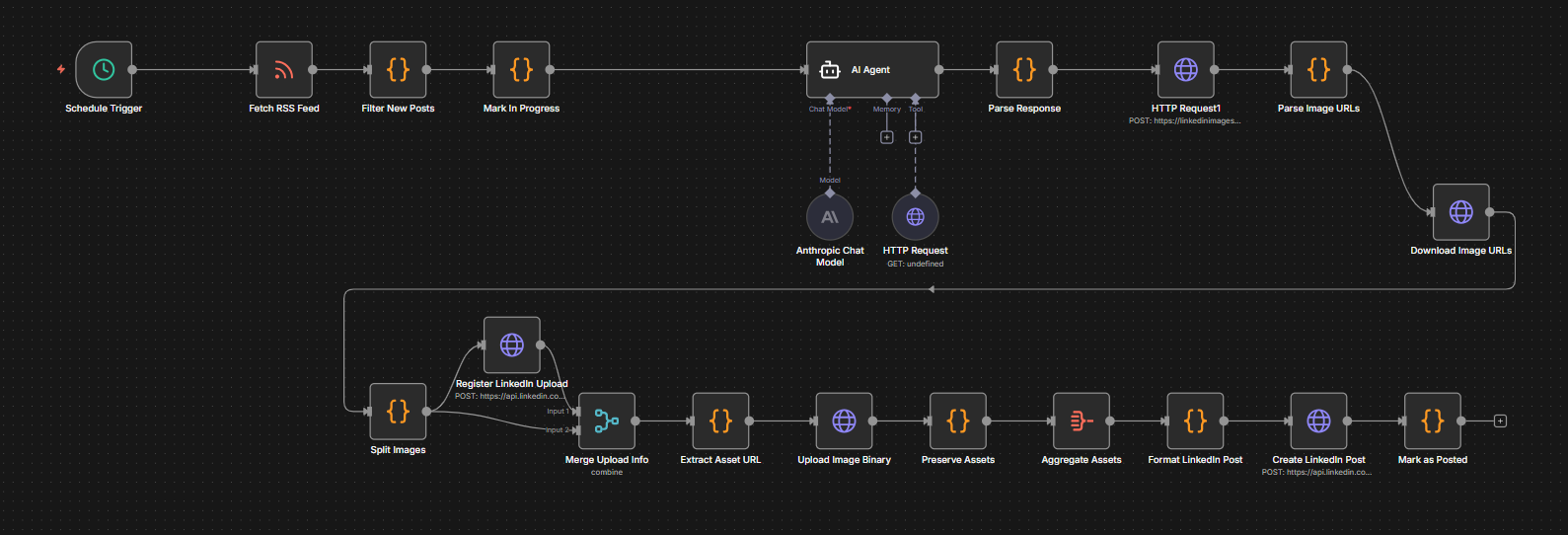The width and height of the screenshot is (1568, 535).
Task: Select the Mark In Progress node
Action: pos(521,70)
